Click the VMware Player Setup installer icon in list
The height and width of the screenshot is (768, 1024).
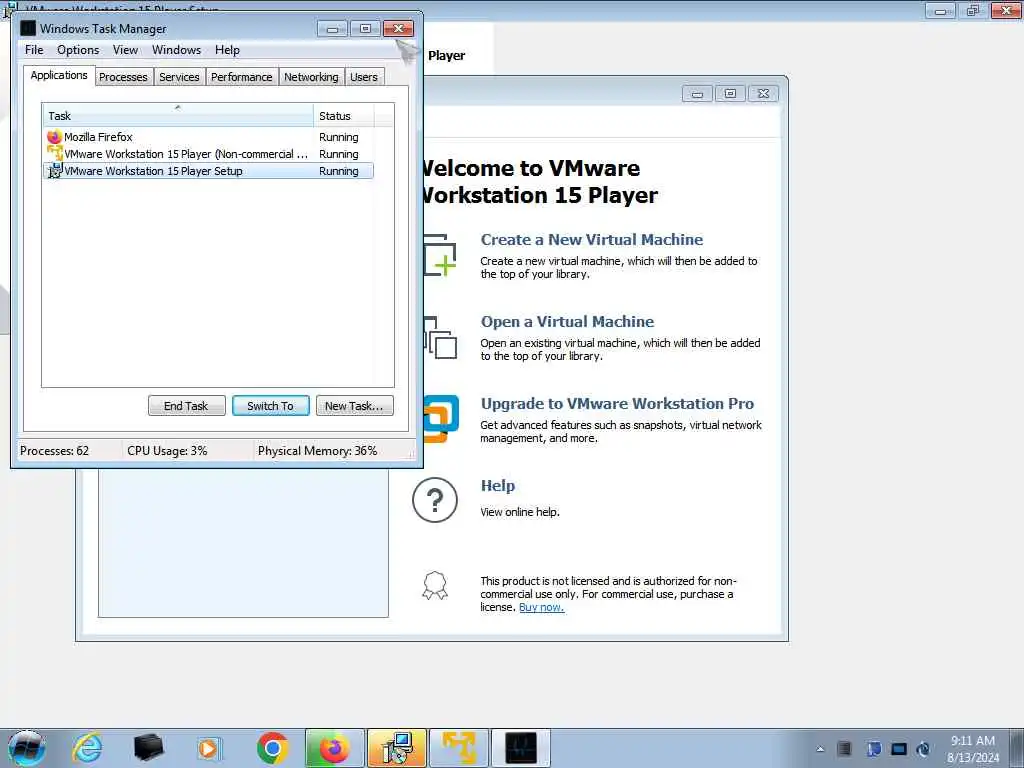(x=55, y=170)
